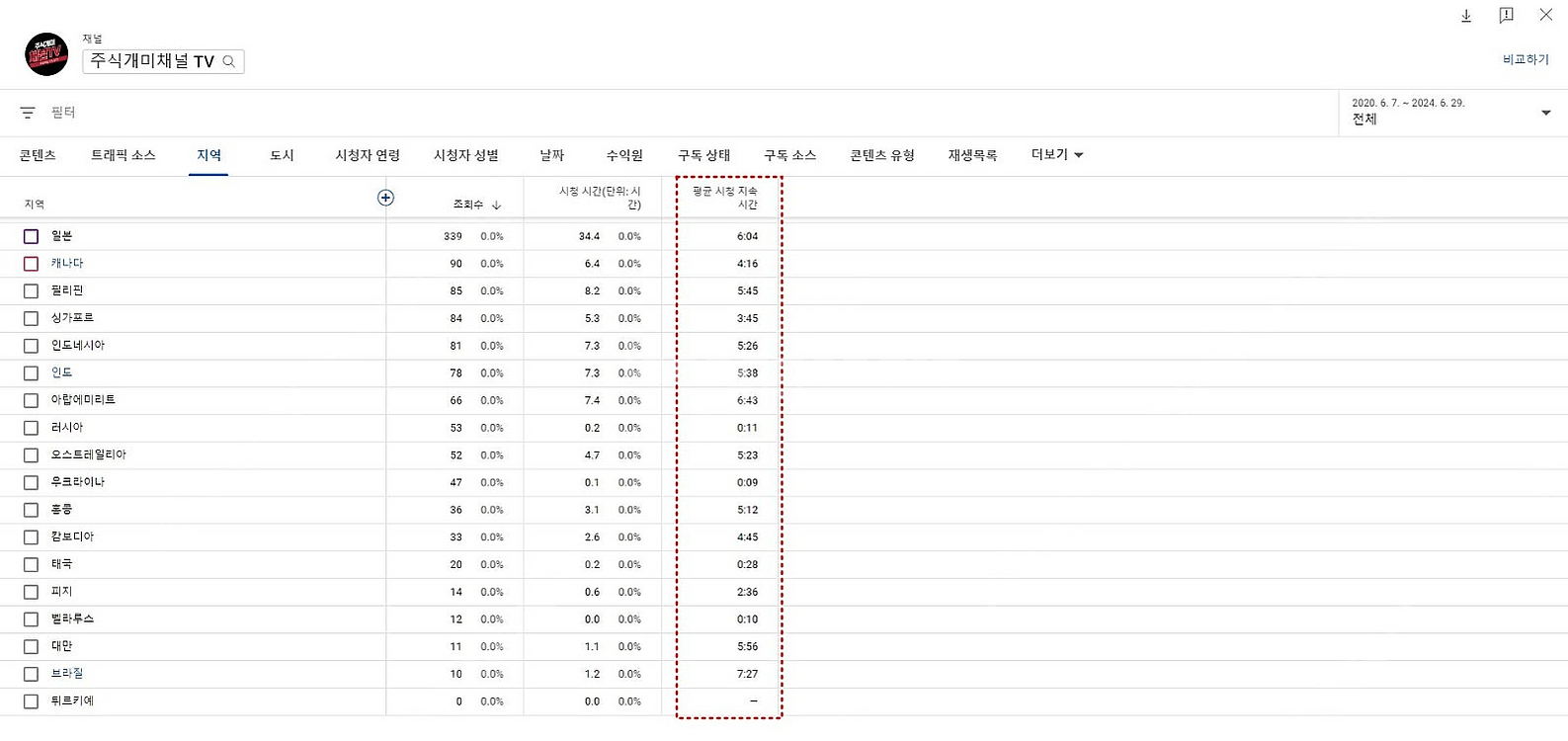Open the date range dropdown
Viewport: 1568px width, 741px height.
1545,113
